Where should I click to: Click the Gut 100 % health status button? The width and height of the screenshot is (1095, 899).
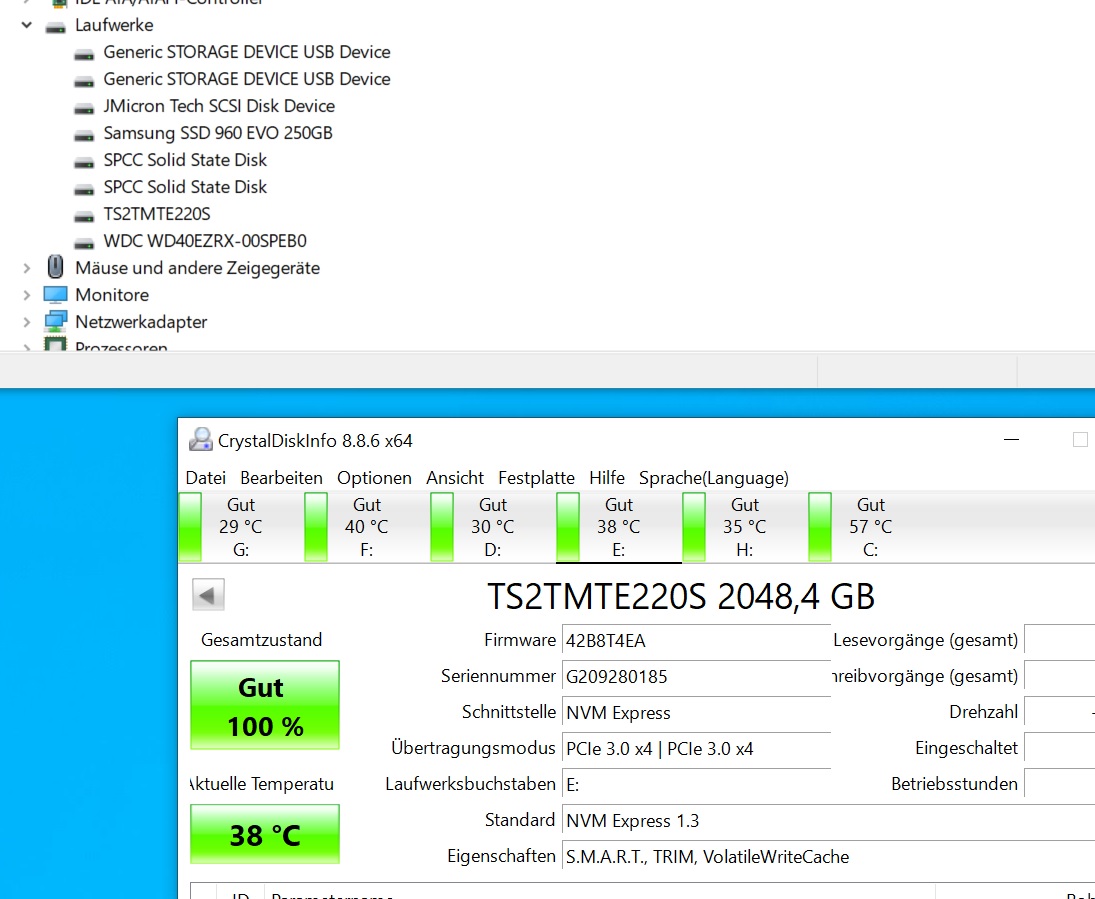pos(265,706)
